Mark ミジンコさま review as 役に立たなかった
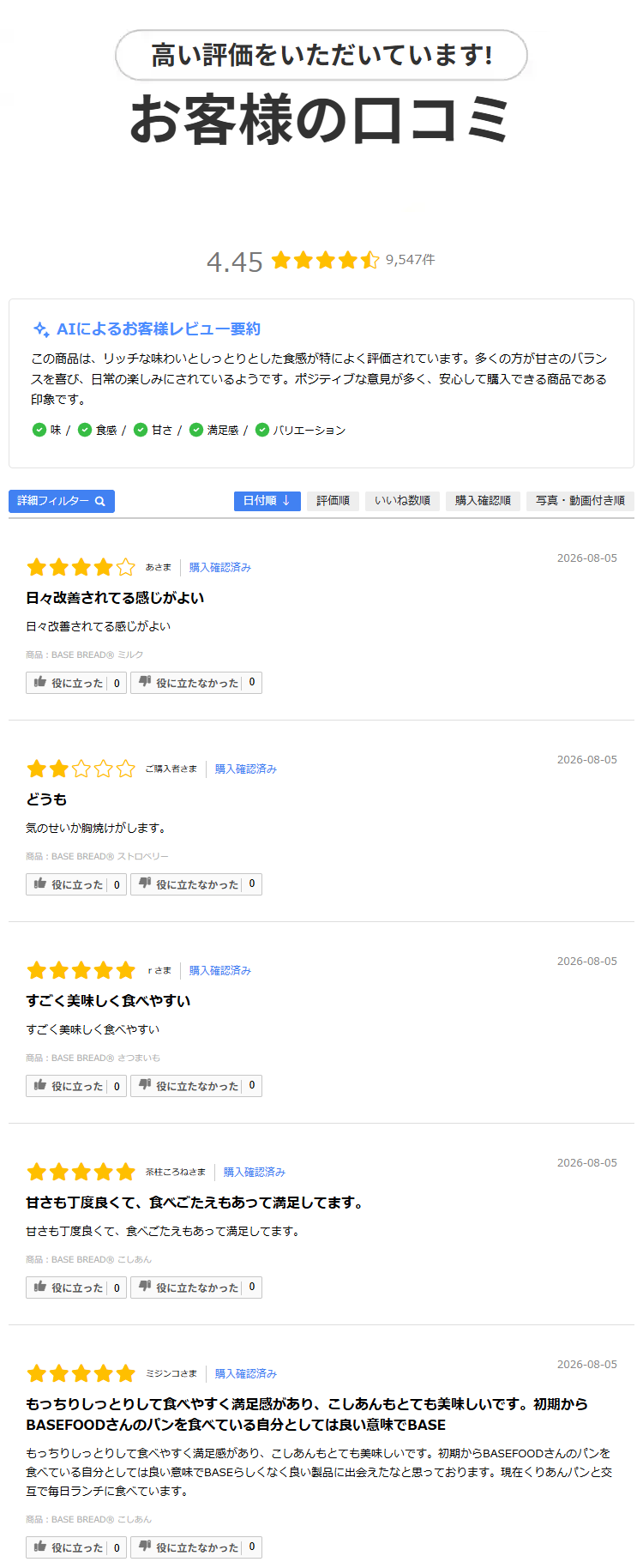643x1568 pixels. click(x=196, y=1547)
